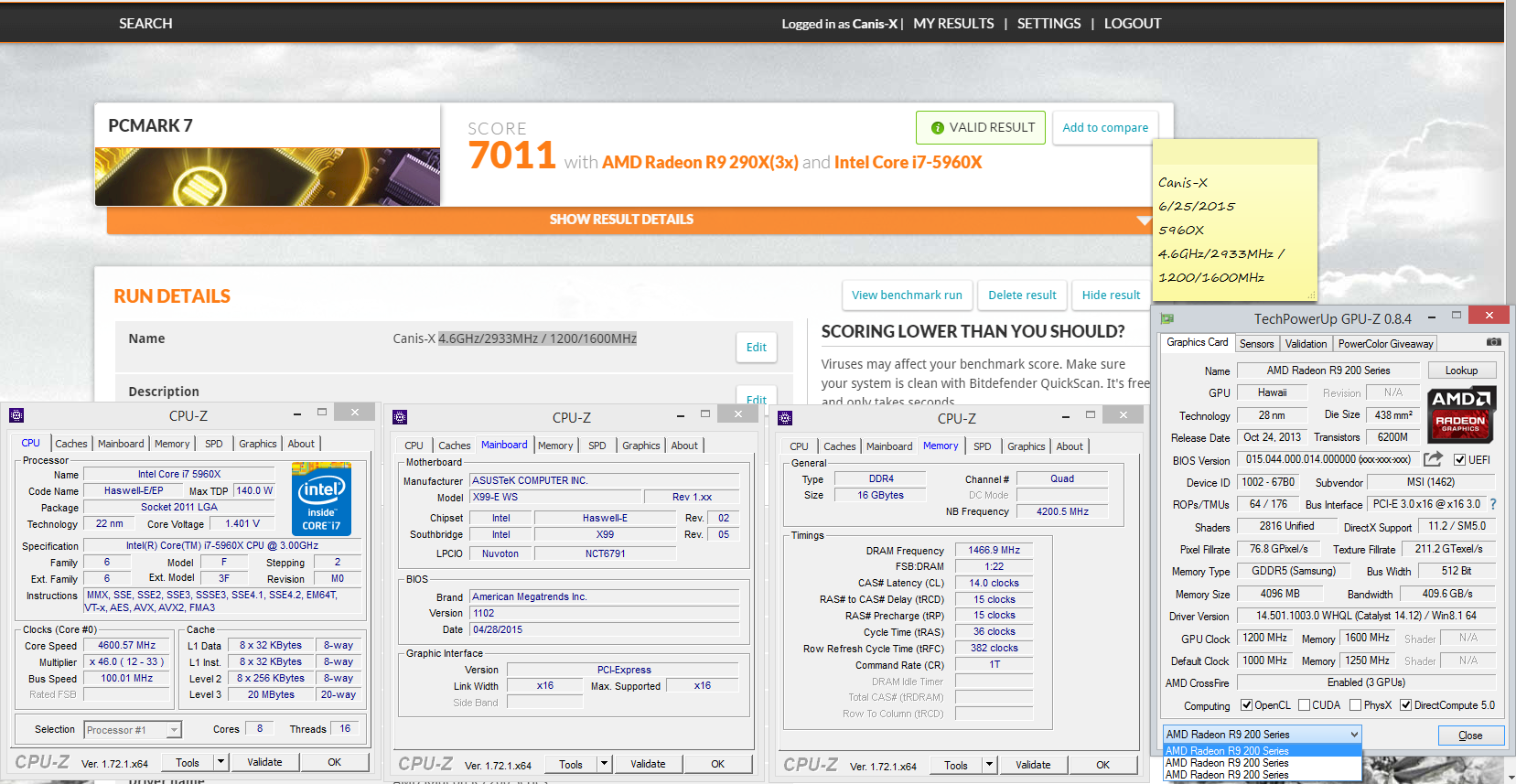Minimize the GPU-Z window
The image size is (1516, 784).
click(1432, 316)
